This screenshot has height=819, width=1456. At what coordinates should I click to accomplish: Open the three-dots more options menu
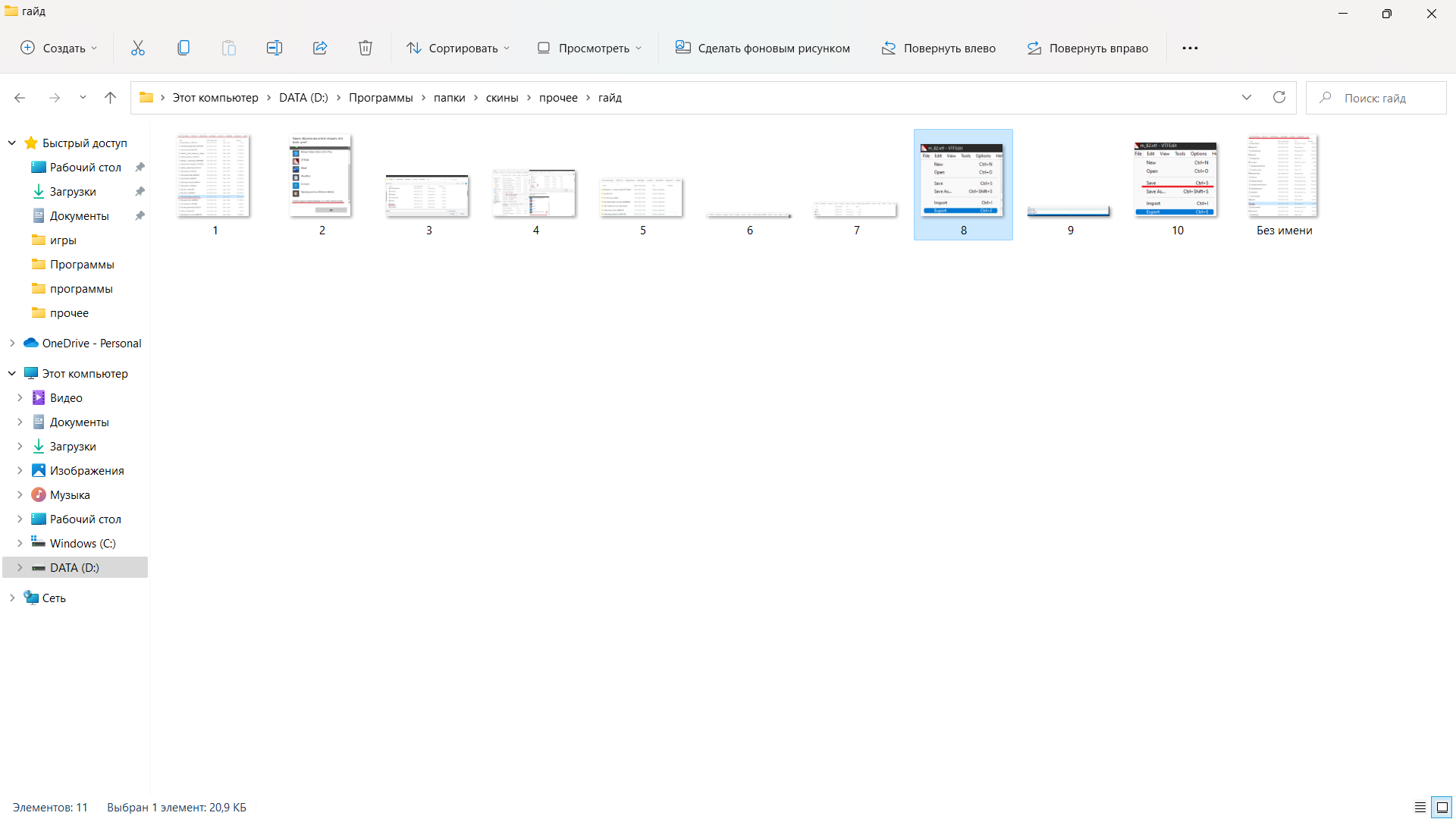coord(1190,48)
